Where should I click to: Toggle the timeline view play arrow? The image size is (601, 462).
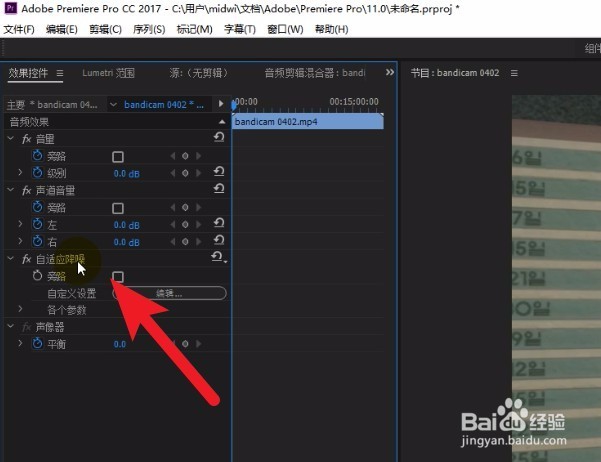click(221, 104)
